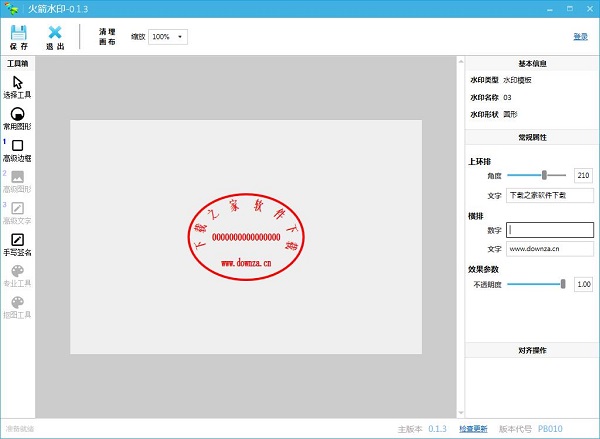Open the 缩放 100% zoom dropdown
Viewport: 600px width, 439px height.
(168, 37)
